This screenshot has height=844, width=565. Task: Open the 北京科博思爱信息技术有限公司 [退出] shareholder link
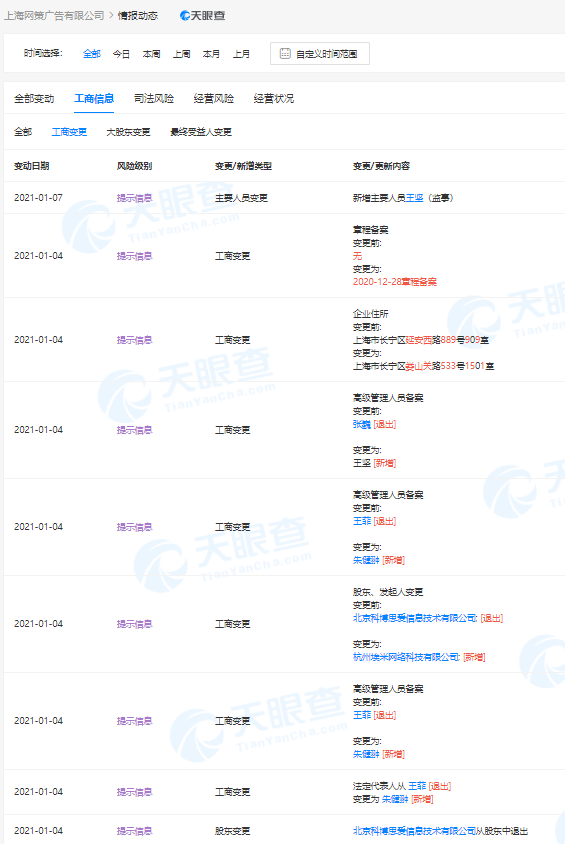pyautogui.click(x=415, y=618)
